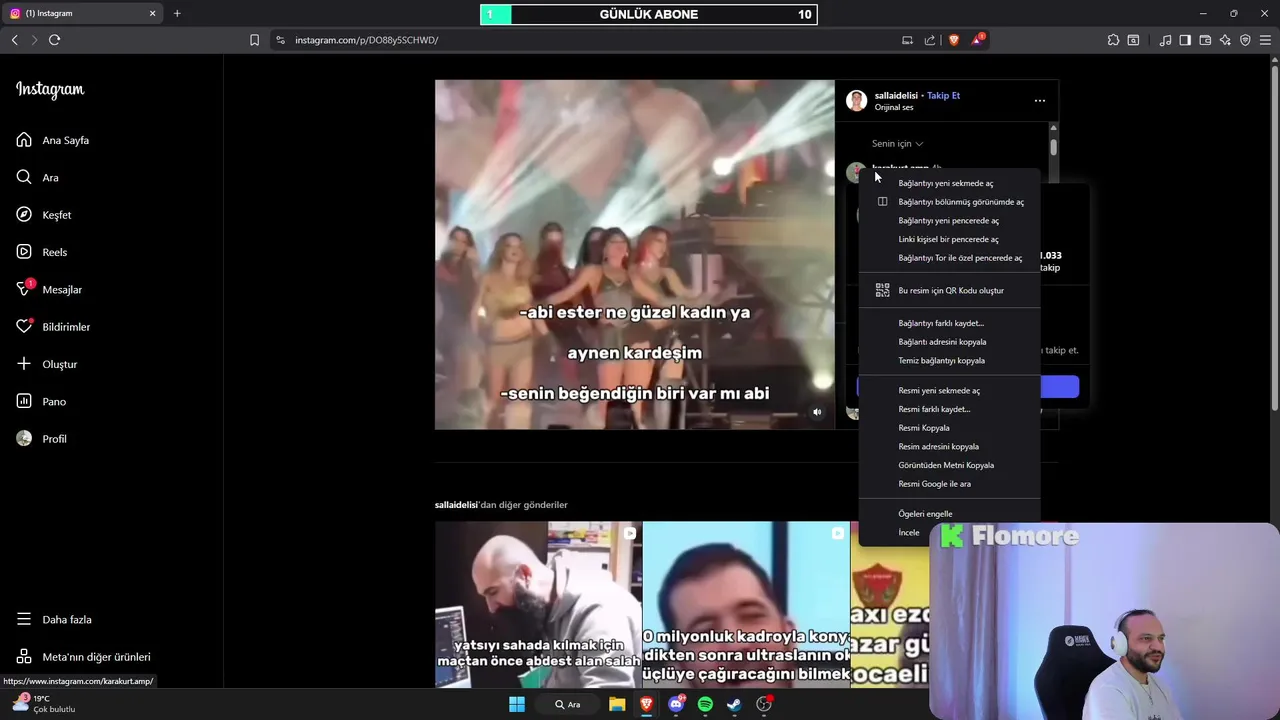Viewport: 1280px width, 720px height.
Task: Bookmark this page in the address bar
Action: (254, 40)
